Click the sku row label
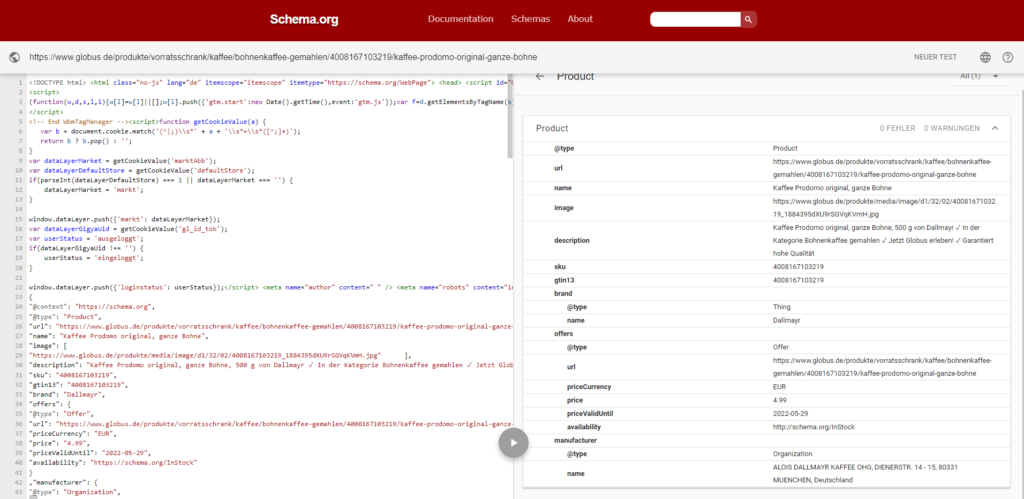This screenshot has height=499, width=1024. coord(560,266)
